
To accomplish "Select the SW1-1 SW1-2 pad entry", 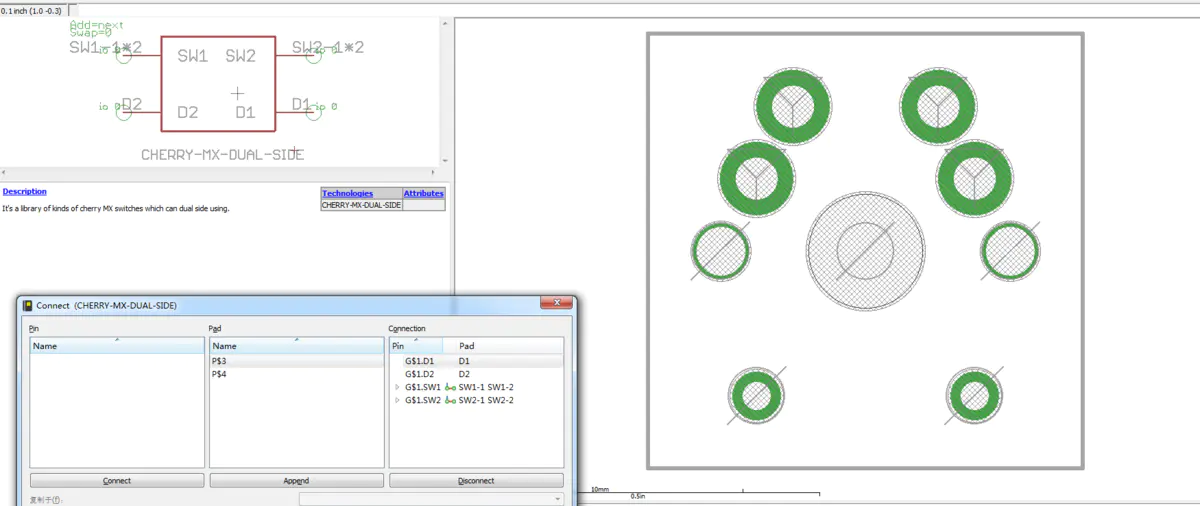I will pyautogui.click(x=486, y=387).
